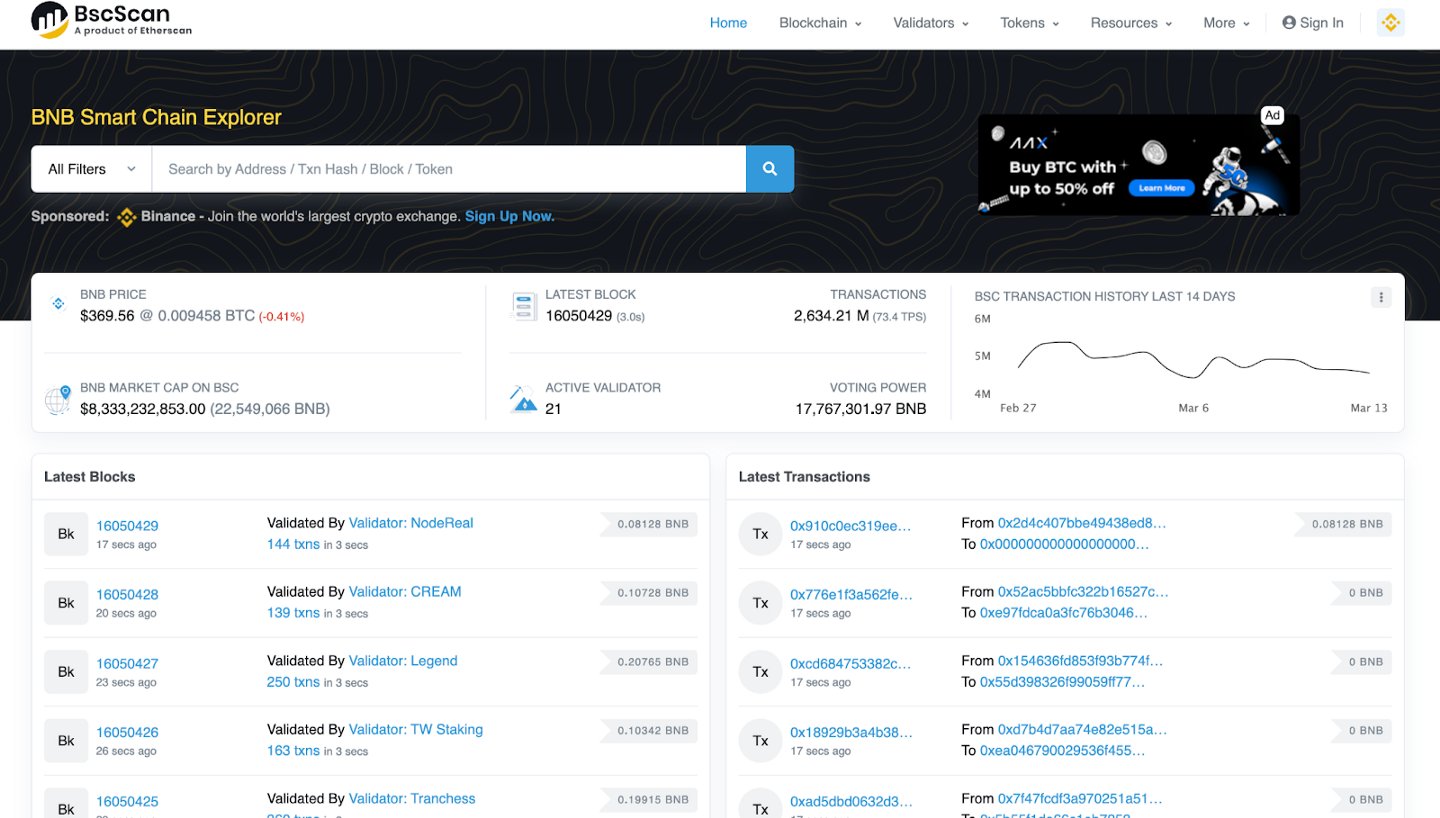The width and height of the screenshot is (1440, 818).
Task: Click Tx icon for transaction 0x910c0ec319ee
Action: [x=760, y=534]
